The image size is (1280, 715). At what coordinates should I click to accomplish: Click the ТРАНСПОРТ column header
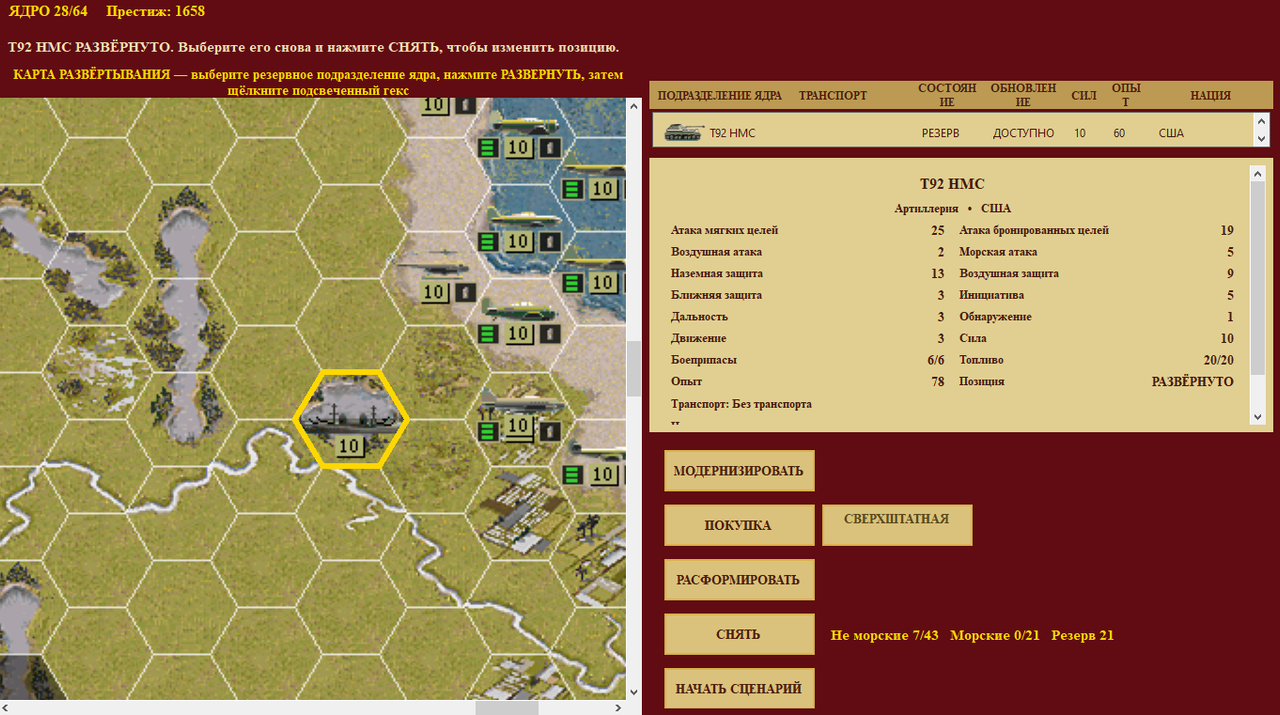833,95
